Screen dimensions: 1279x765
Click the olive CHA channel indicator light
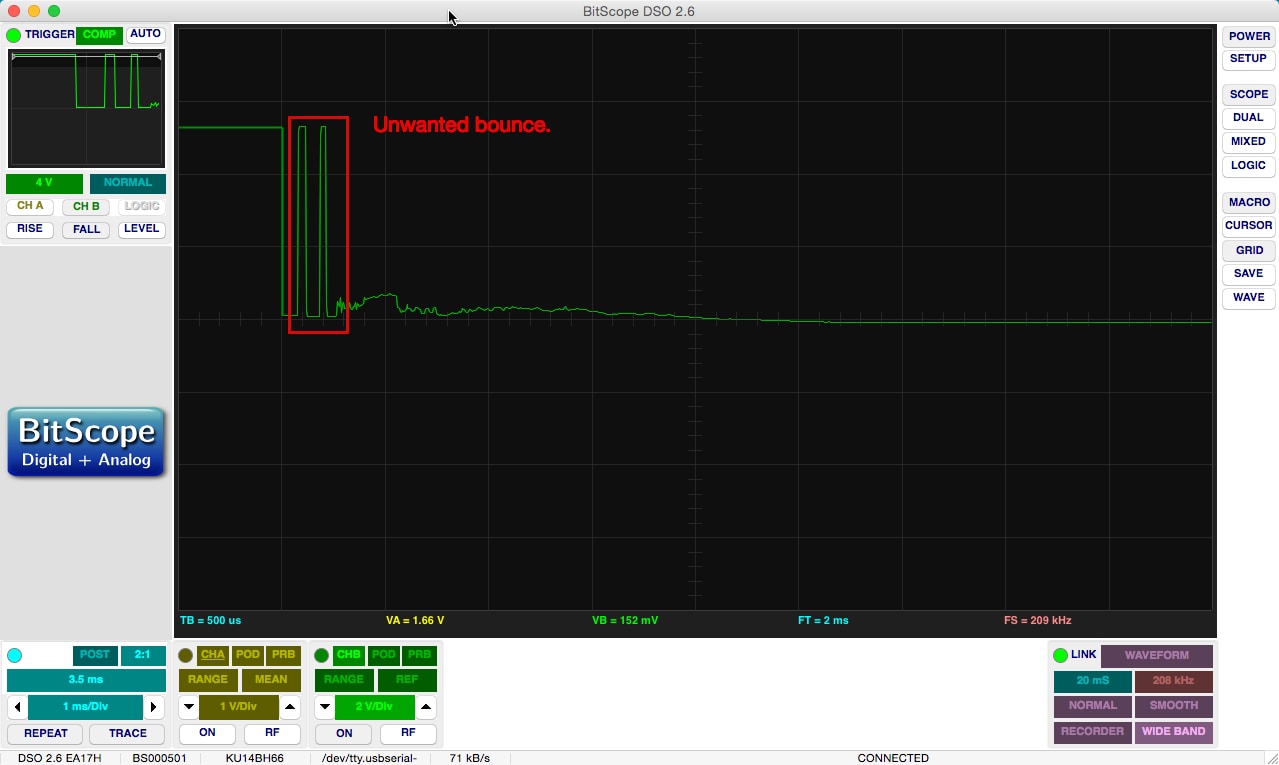point(186,656)
